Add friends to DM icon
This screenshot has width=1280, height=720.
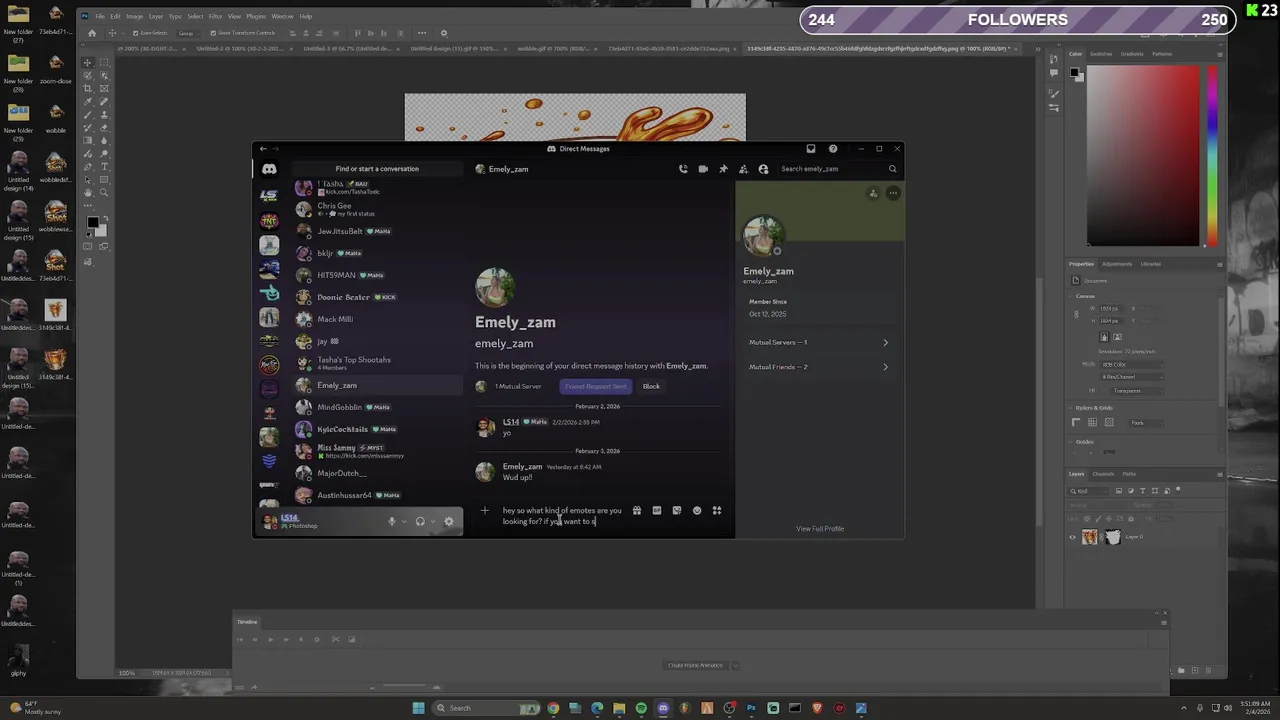click(x=743, y=169)
